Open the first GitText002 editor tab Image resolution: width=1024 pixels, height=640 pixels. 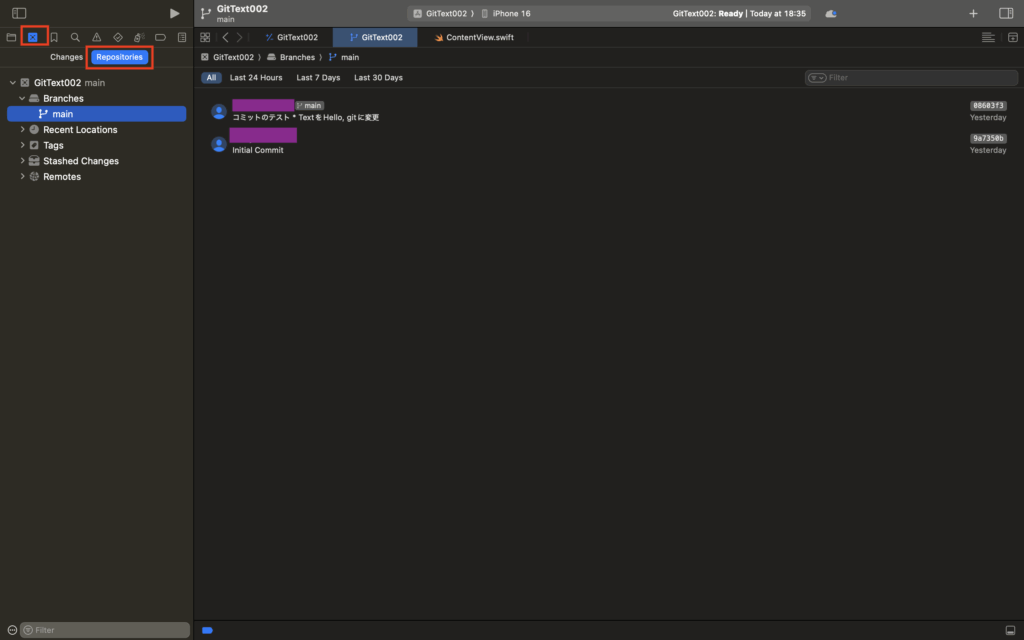click(292, 37)
